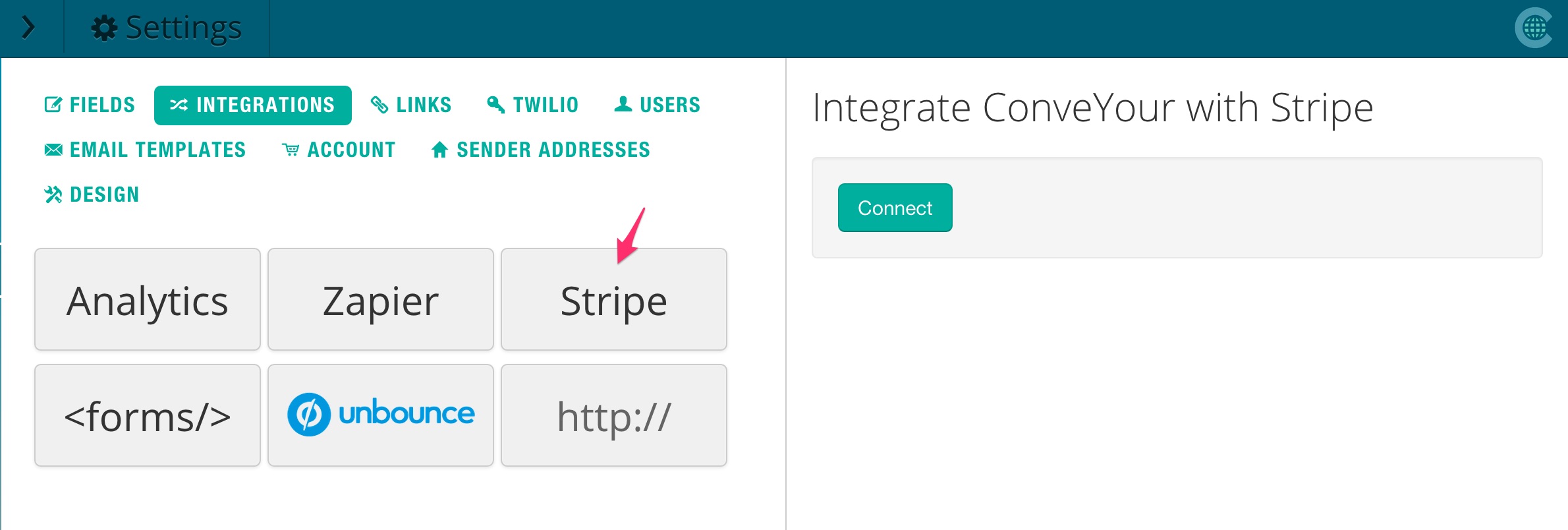Open the Sender Addresses tab
The image size is (1568, 530).
tap(540, 150)
